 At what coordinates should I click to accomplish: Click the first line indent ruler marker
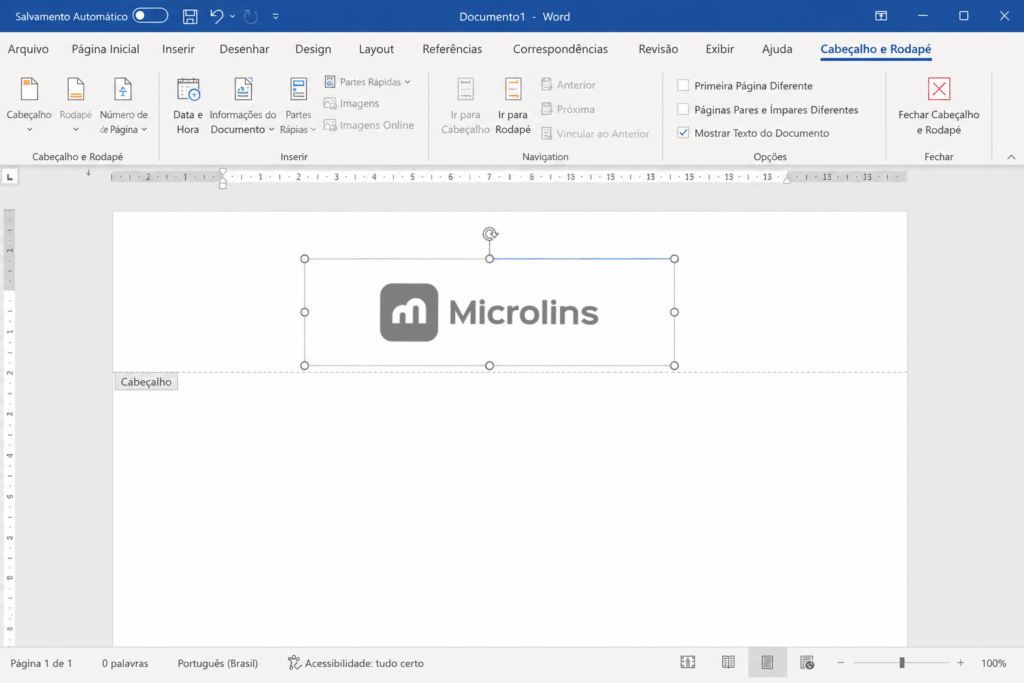point(223,172)
